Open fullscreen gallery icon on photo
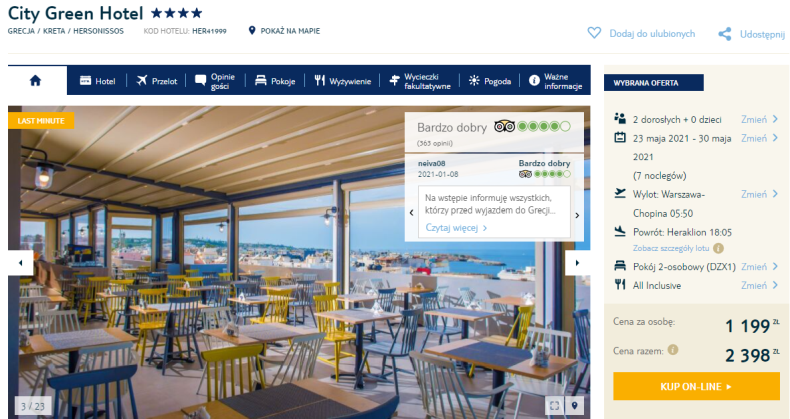 pyautogui.click(x=554, y=405)
